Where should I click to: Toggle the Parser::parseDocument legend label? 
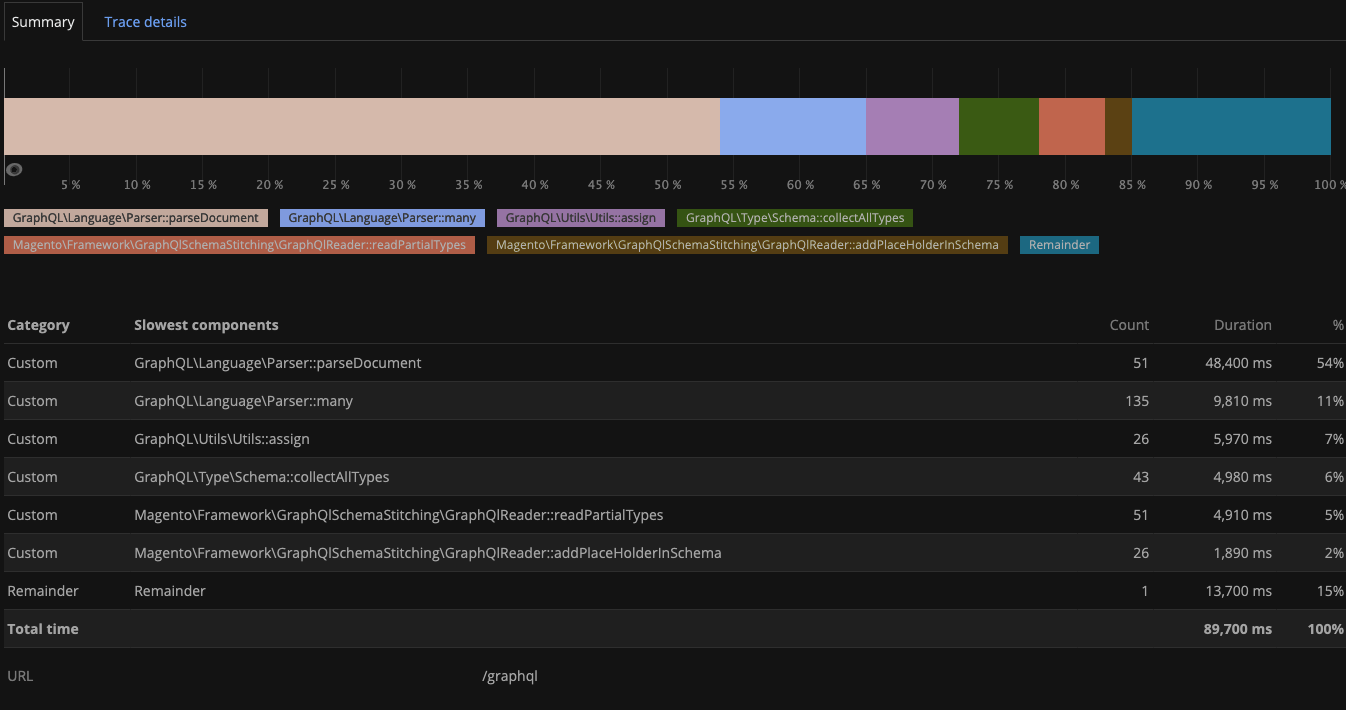click(x=136, y=218)
